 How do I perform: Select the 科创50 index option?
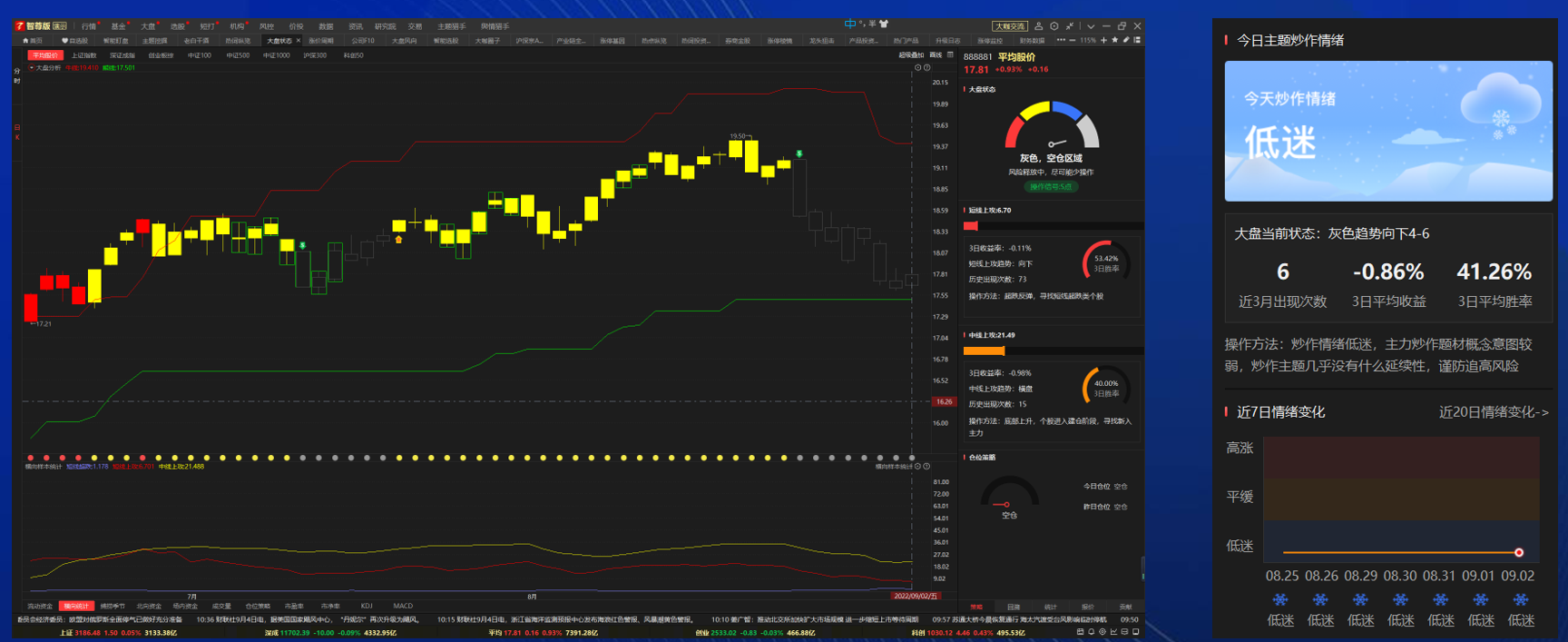pos(353,55)
